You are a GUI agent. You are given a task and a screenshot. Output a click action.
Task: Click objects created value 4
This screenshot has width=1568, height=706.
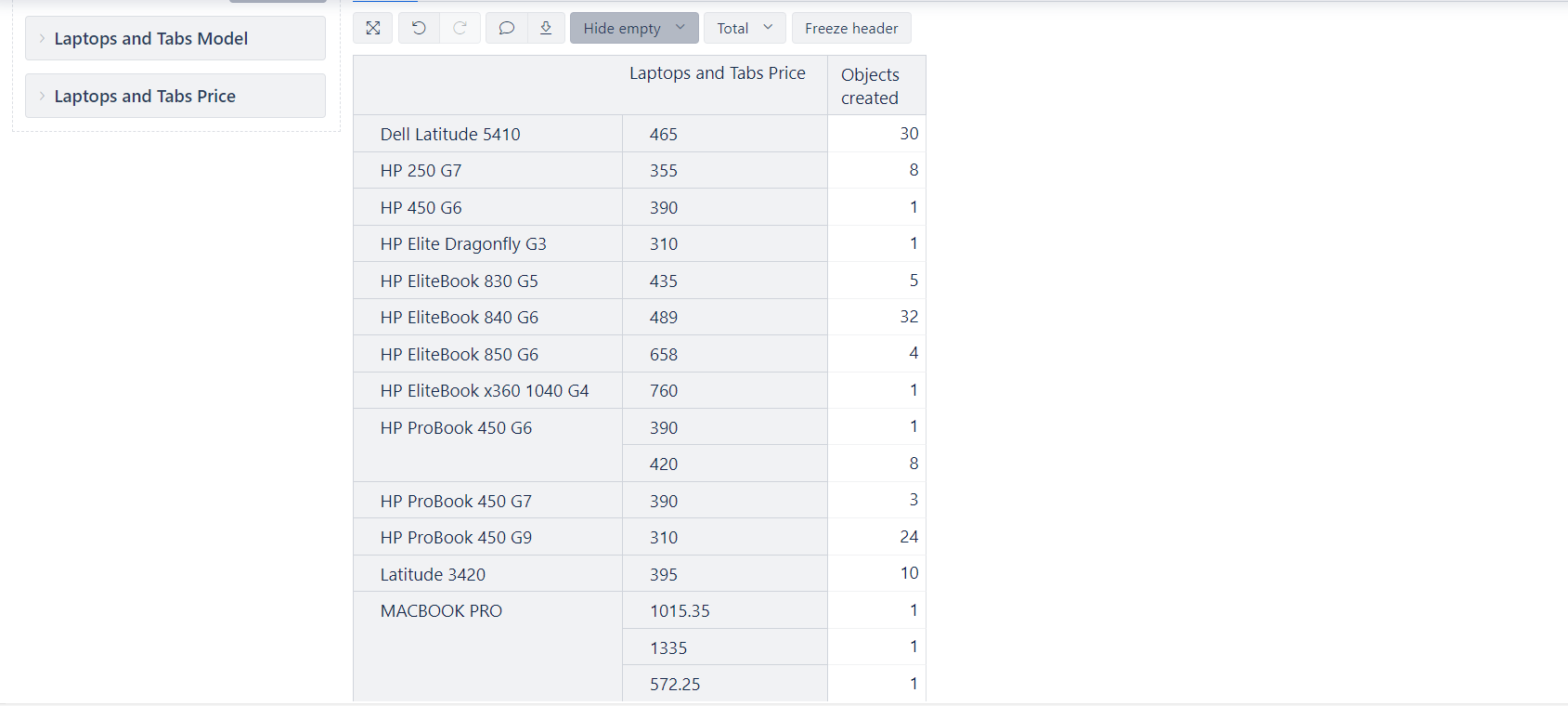pyautogui.click(x=876, y=353)
